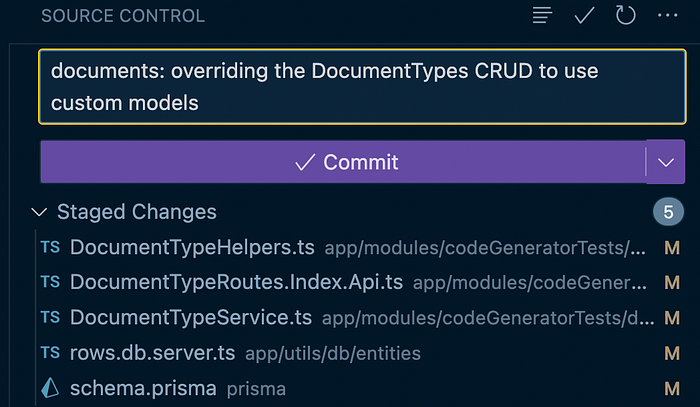Viewport: 700px width, 407px height.
Task: Select DocumentTypeService.ts in staged changes
Action: tap(190, 317)
